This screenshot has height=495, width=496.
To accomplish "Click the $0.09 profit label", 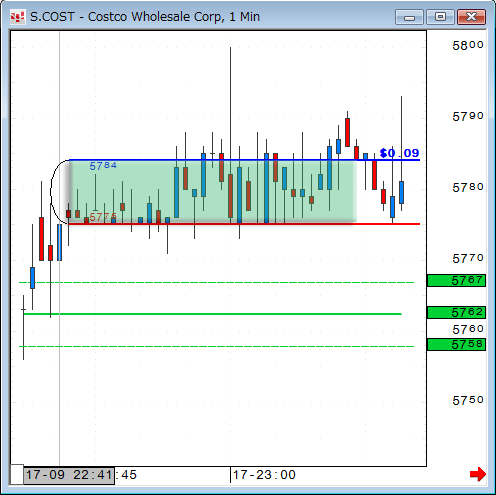I will (x=399, y=153).
